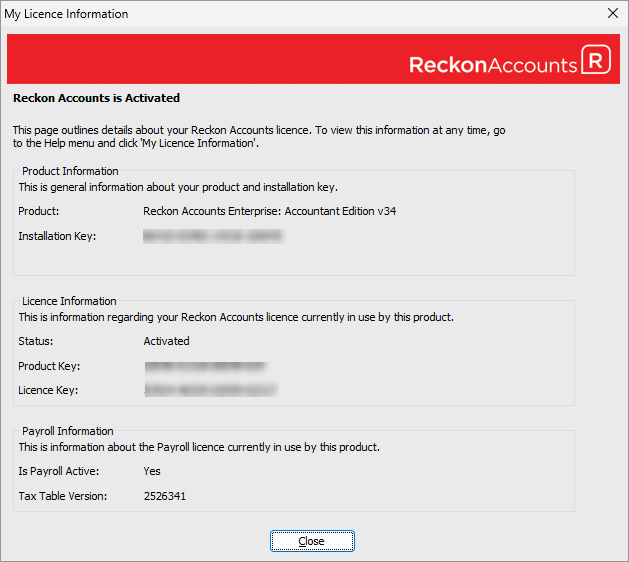Close the My Licence Information dialog via X
Viewport: 629px width, 562px height.
point(613,13)
